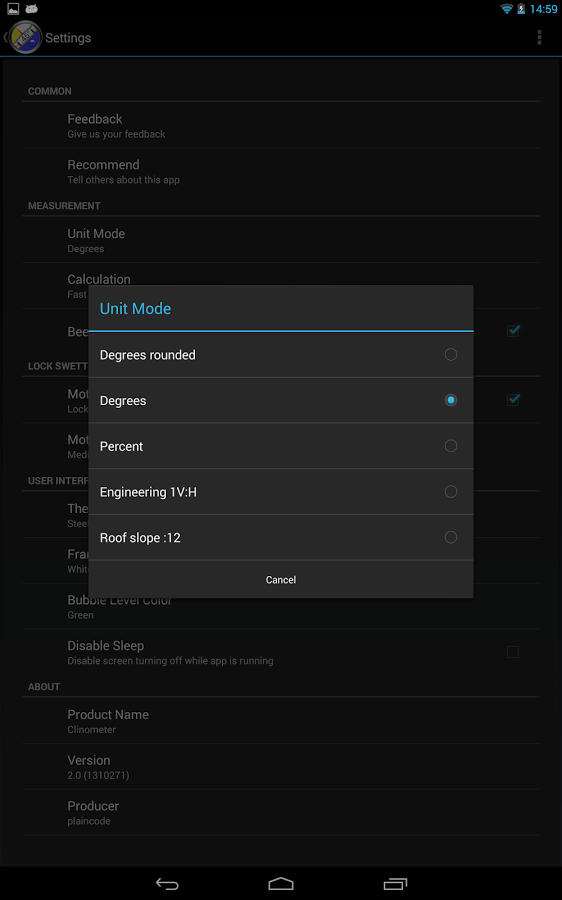
Task: Select the Degrees rounded radio button
Action: pyautogui.click(x=451, y=355)
